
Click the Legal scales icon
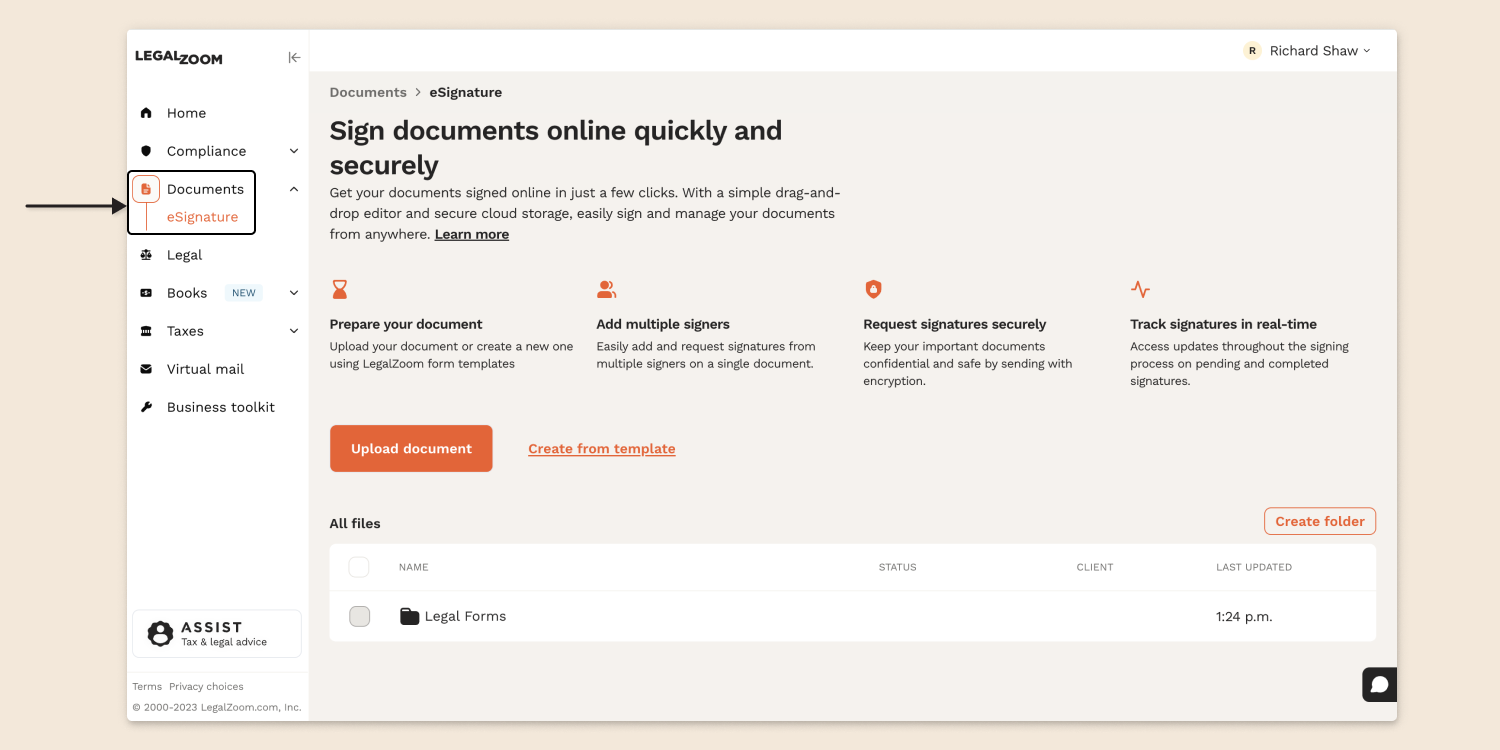146,255
